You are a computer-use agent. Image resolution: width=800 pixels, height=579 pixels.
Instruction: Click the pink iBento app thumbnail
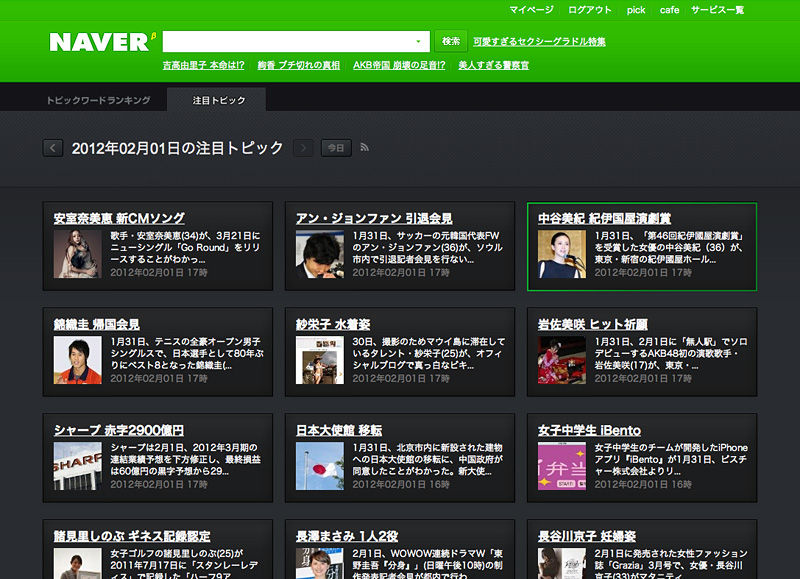click(x=562, y=466)
